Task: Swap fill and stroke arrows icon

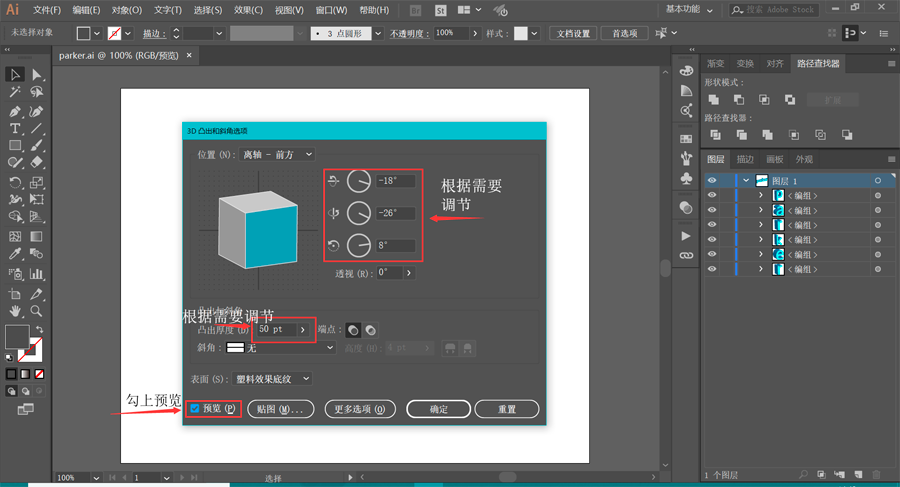Action: 39,330
